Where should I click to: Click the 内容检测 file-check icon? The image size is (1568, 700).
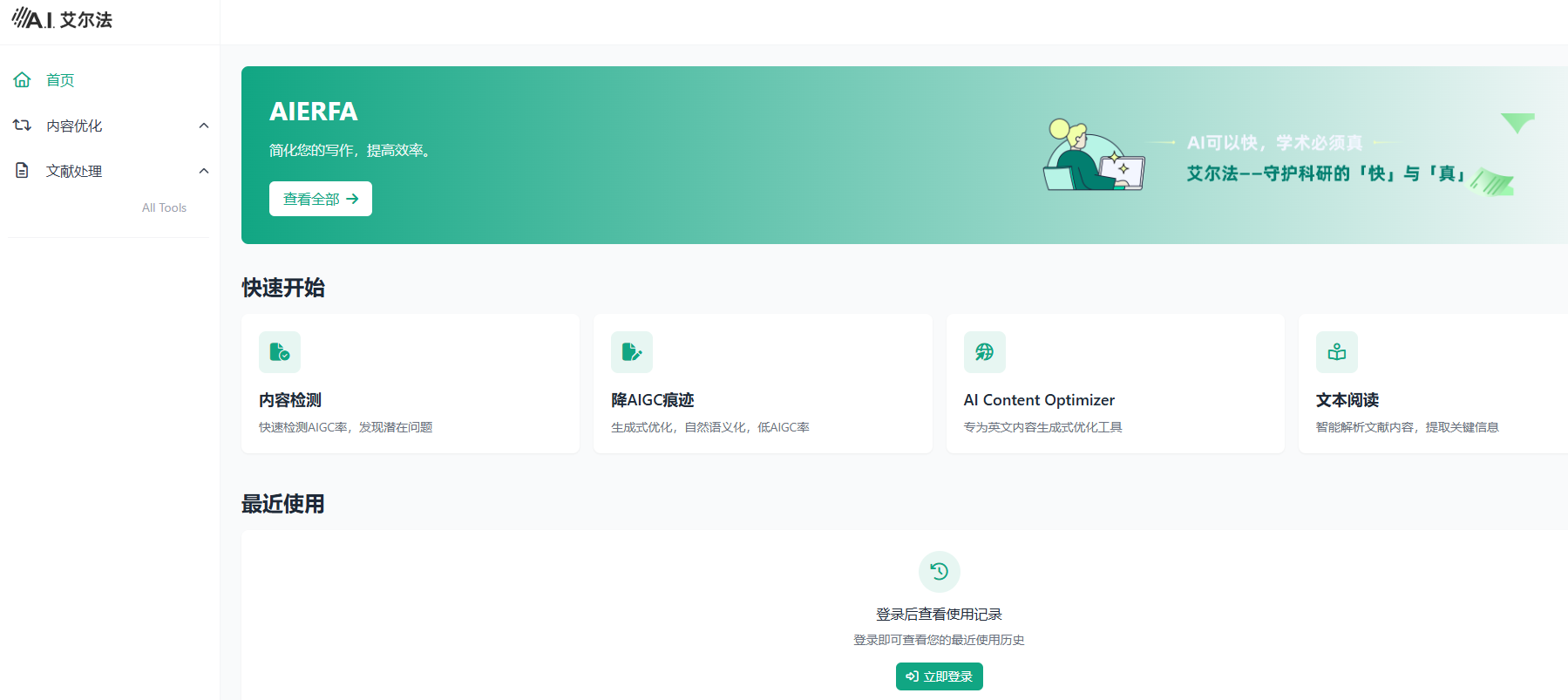tap(280, 352)
